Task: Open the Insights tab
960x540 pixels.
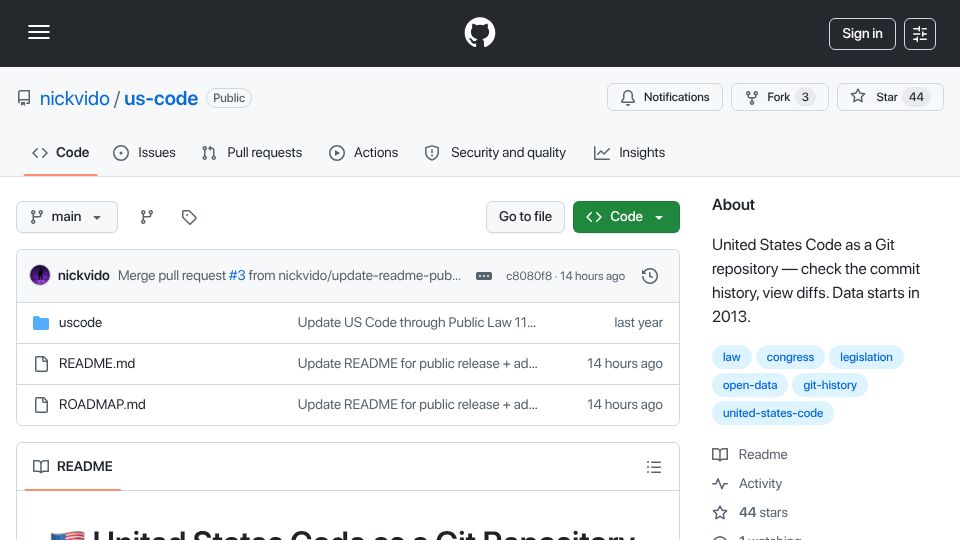Action: coord(629,152)
